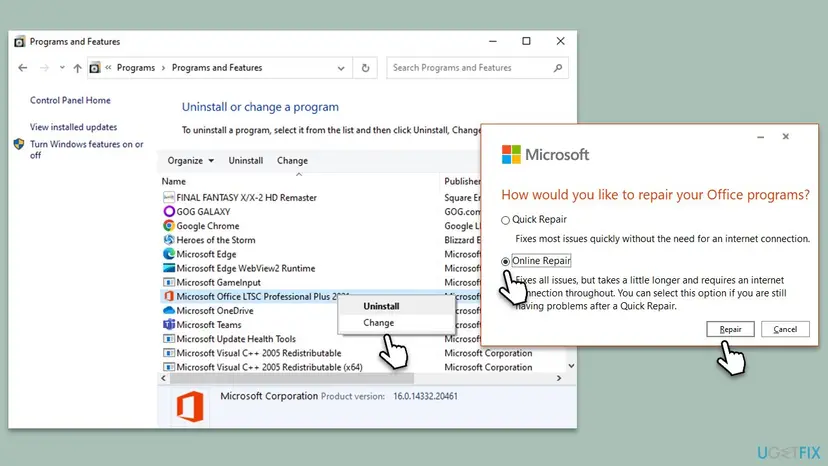This screenshot has height=466, width=828.
Task: Click Microsoft Corporation publisher for Visual C++ 2005
Action: [x=488, y=353]
